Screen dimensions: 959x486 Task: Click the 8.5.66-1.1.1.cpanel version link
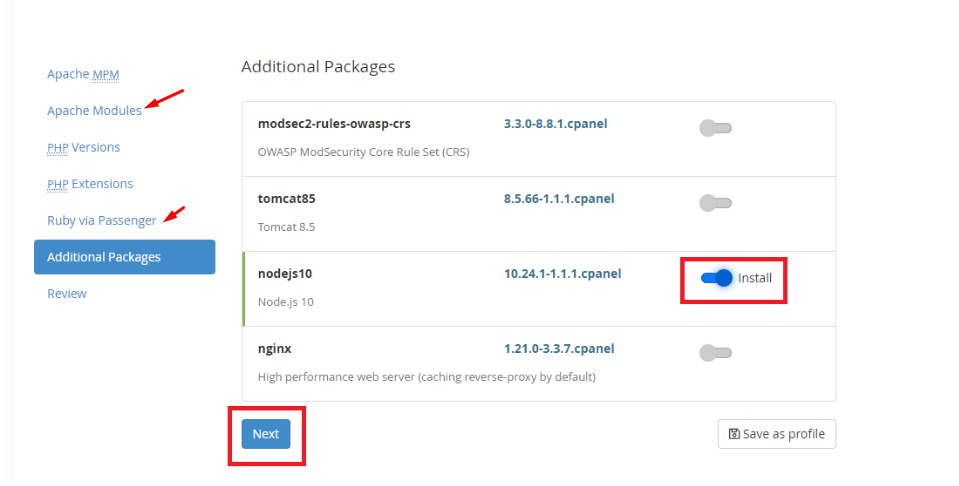click(559, 199)
